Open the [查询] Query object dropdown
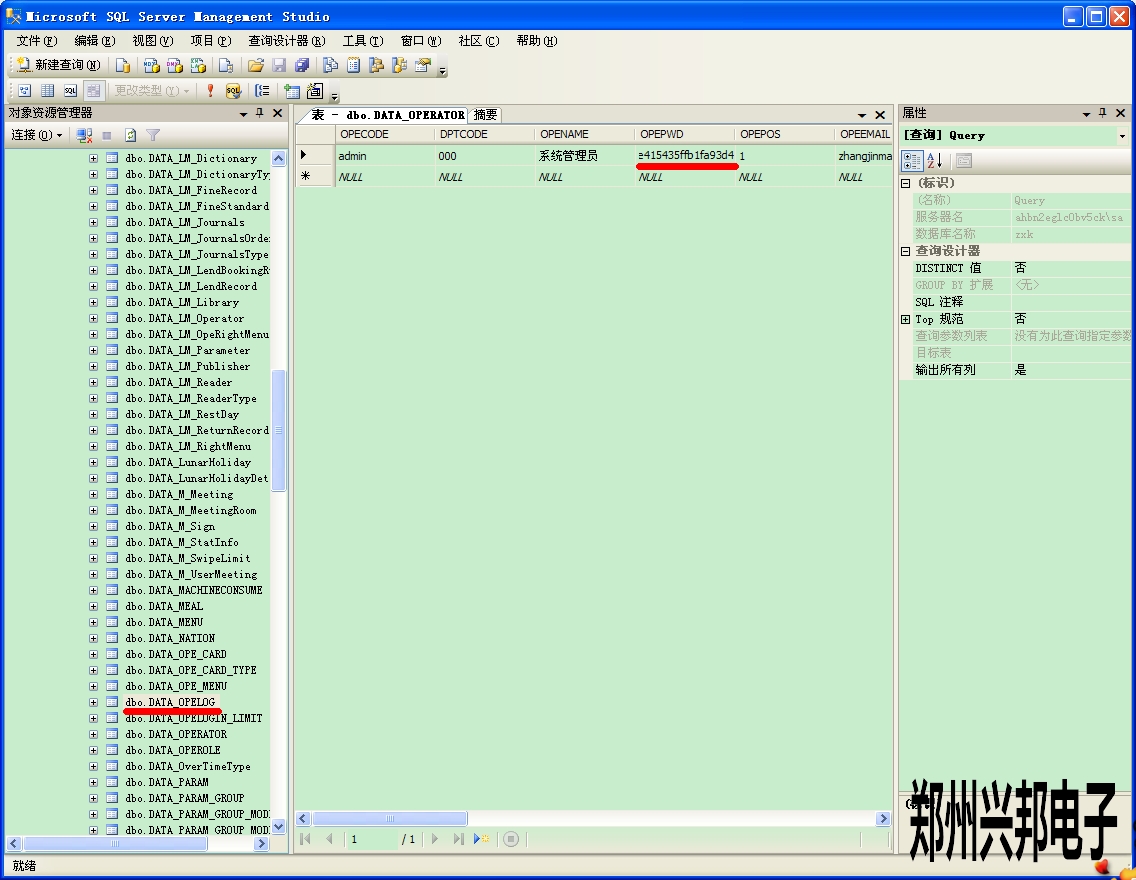The height and width of the screenshot is (880, 1136). click(1122, 135)
